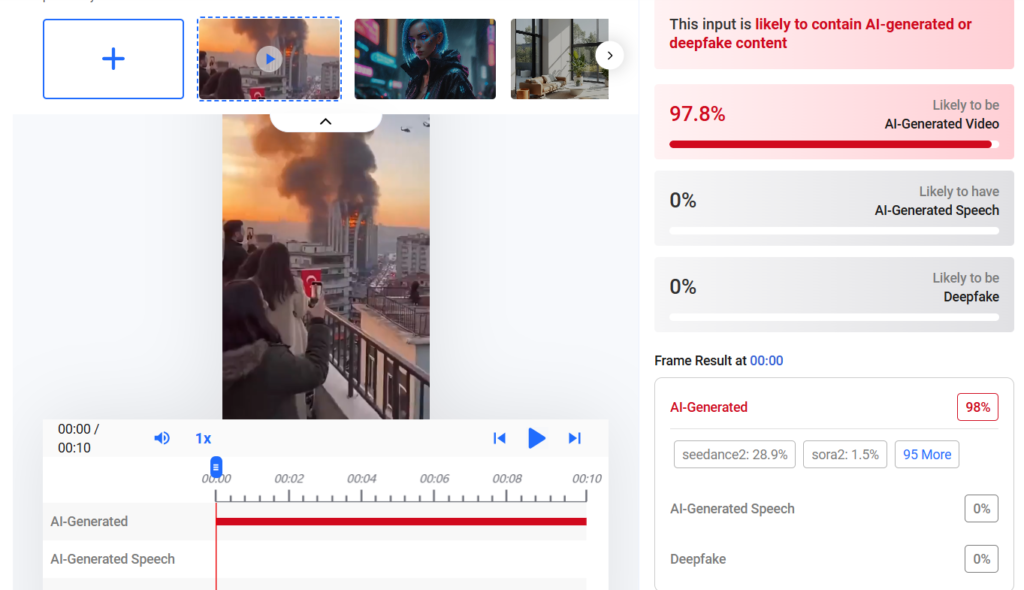Jump to 00:04 on the timeline ruler
The height and width of the screenshot is (590, 1024).
point(361,479)
